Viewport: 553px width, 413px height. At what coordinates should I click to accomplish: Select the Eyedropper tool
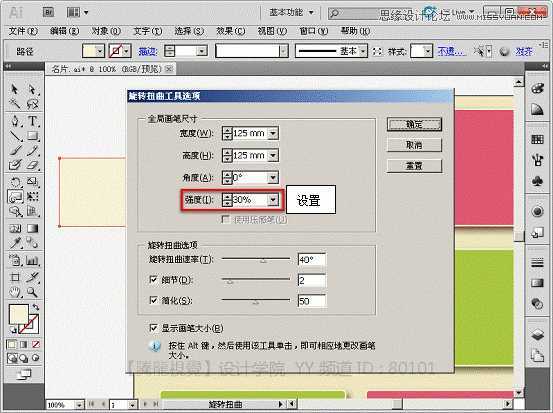click(x=15, y=243)
